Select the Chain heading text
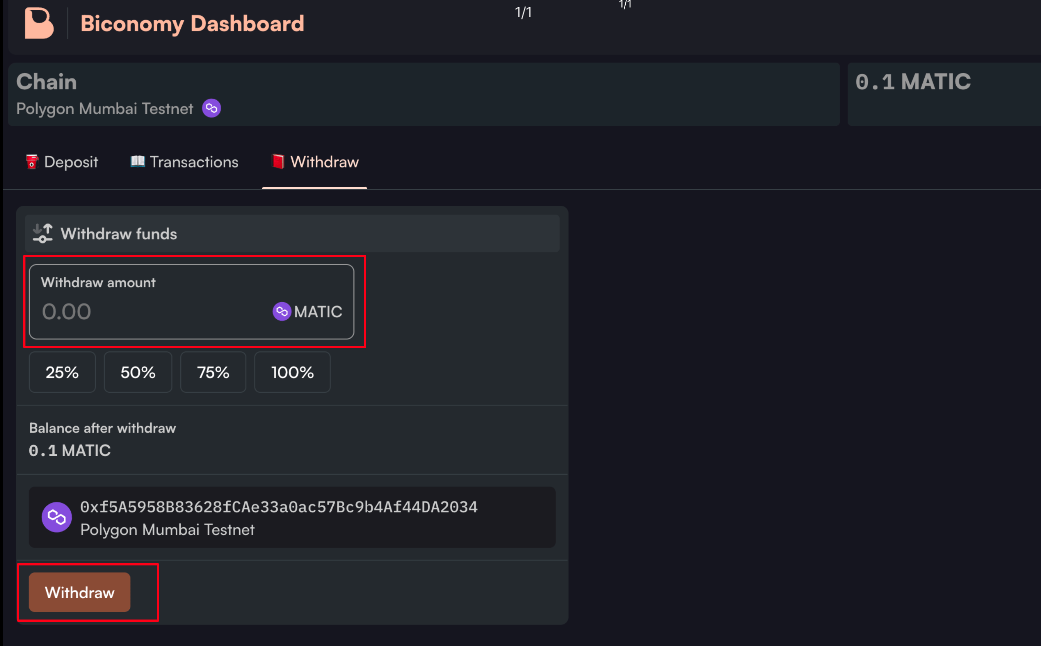The height and width of the screenshot is (646, 1041). [47, 82]
